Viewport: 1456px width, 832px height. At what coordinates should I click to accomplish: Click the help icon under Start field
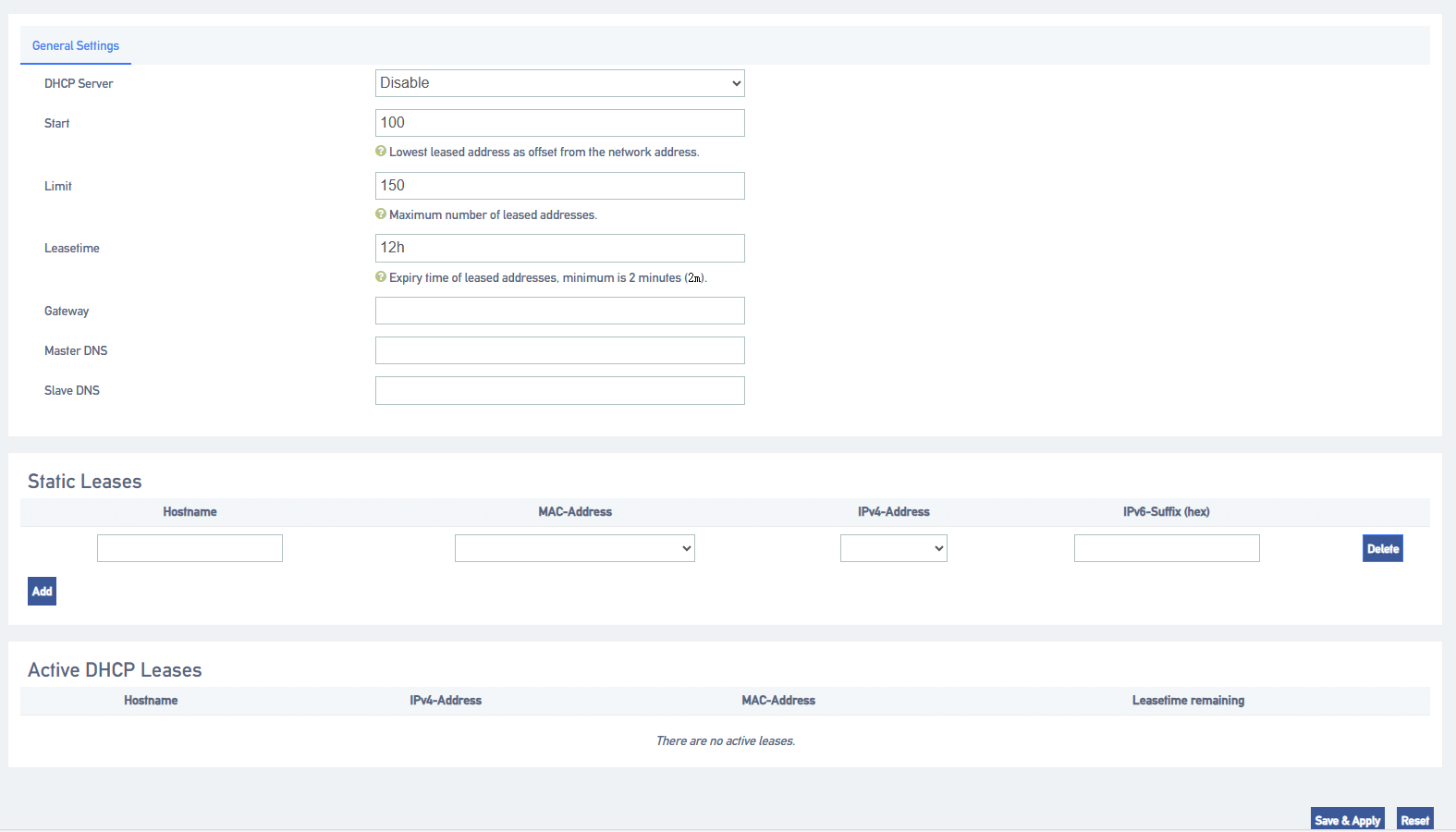click(381, 152)
